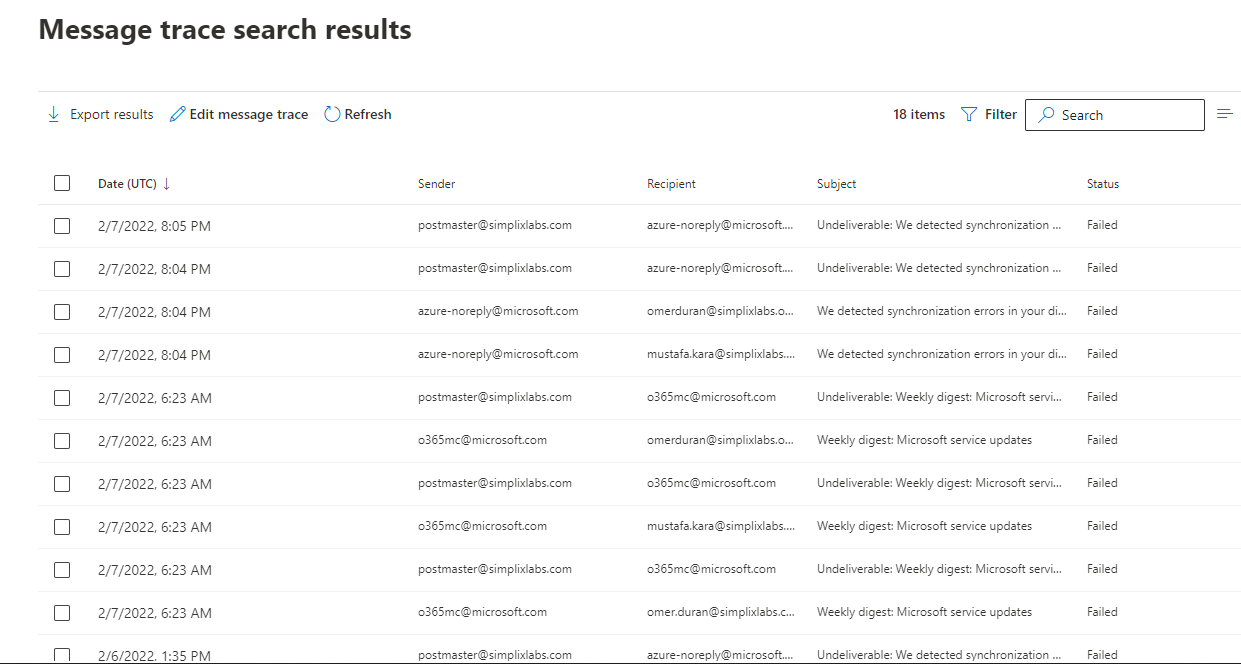Viewport: 1241px width, 664px height.
Task: Tick checkbox for row to mustafa.kara 8:04 PM
Action: tap(62, 355)
